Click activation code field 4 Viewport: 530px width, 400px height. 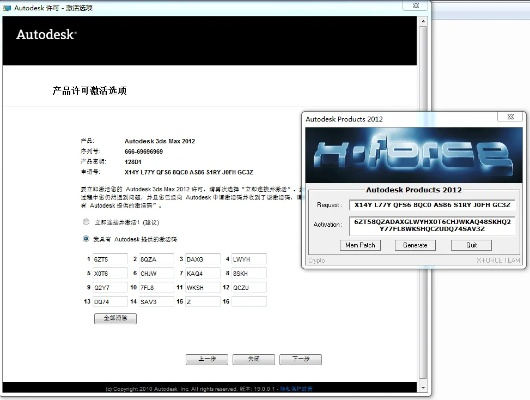click(249, 259)
